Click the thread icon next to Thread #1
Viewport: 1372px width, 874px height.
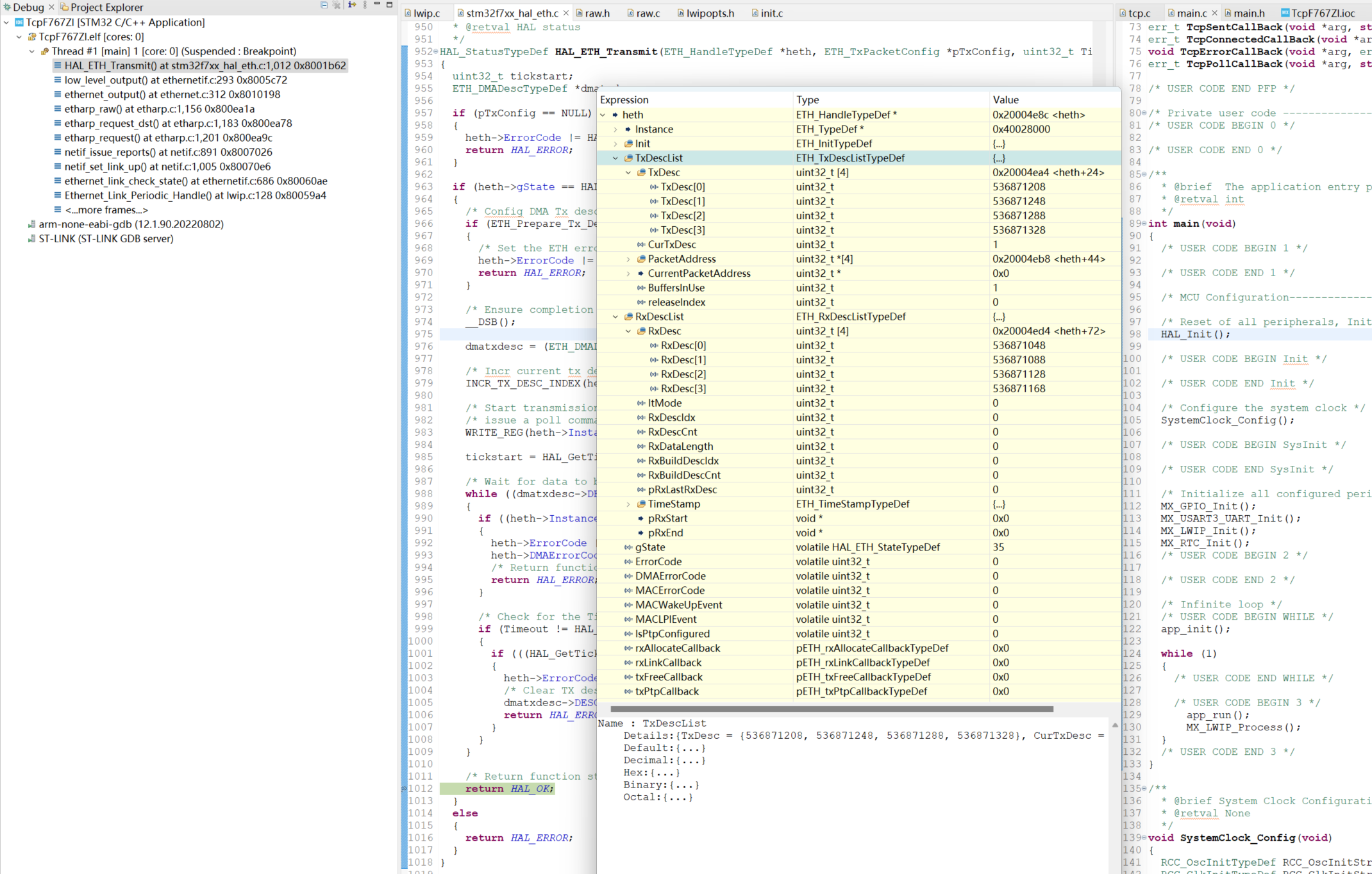(x=44, y=51)
